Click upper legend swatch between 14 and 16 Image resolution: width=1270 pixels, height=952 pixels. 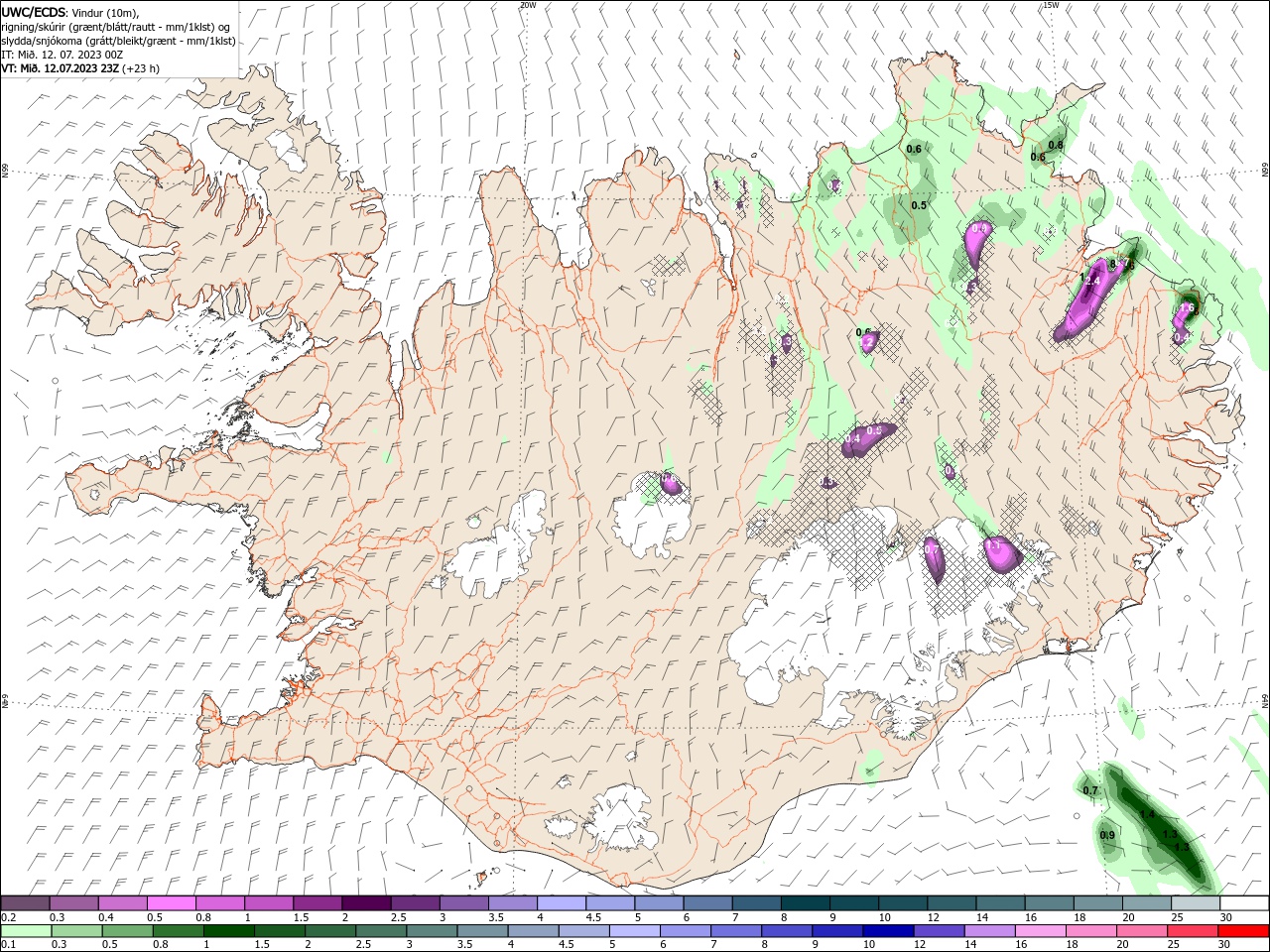click(1001, 903)
